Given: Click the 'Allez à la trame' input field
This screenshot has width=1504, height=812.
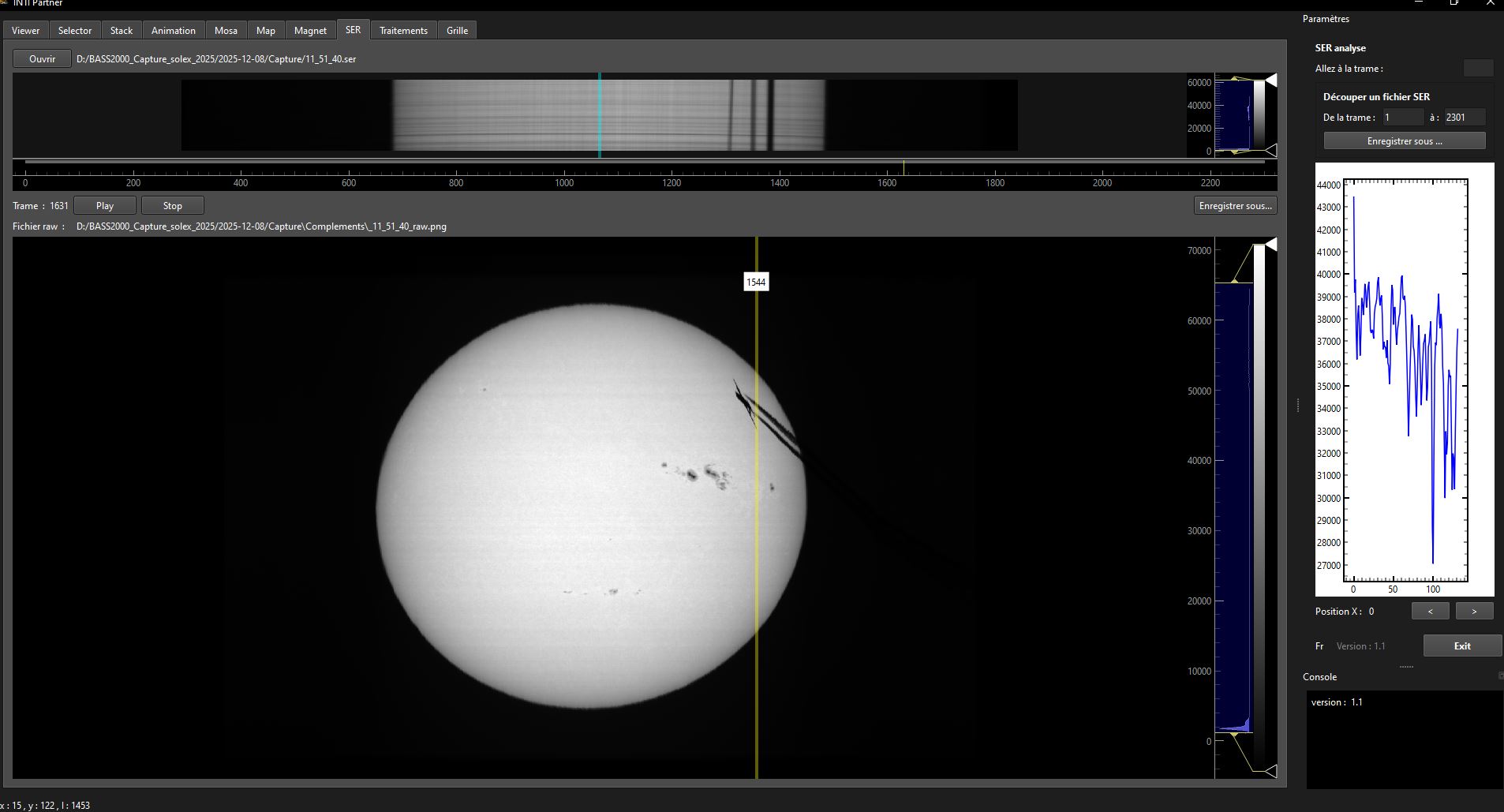Looking at the screenshot, I should (x=1478, y=69).
